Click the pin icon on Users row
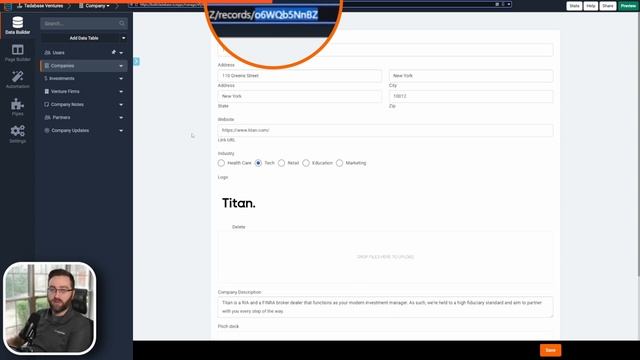The image size is (640, 360). tap(113, 52)
